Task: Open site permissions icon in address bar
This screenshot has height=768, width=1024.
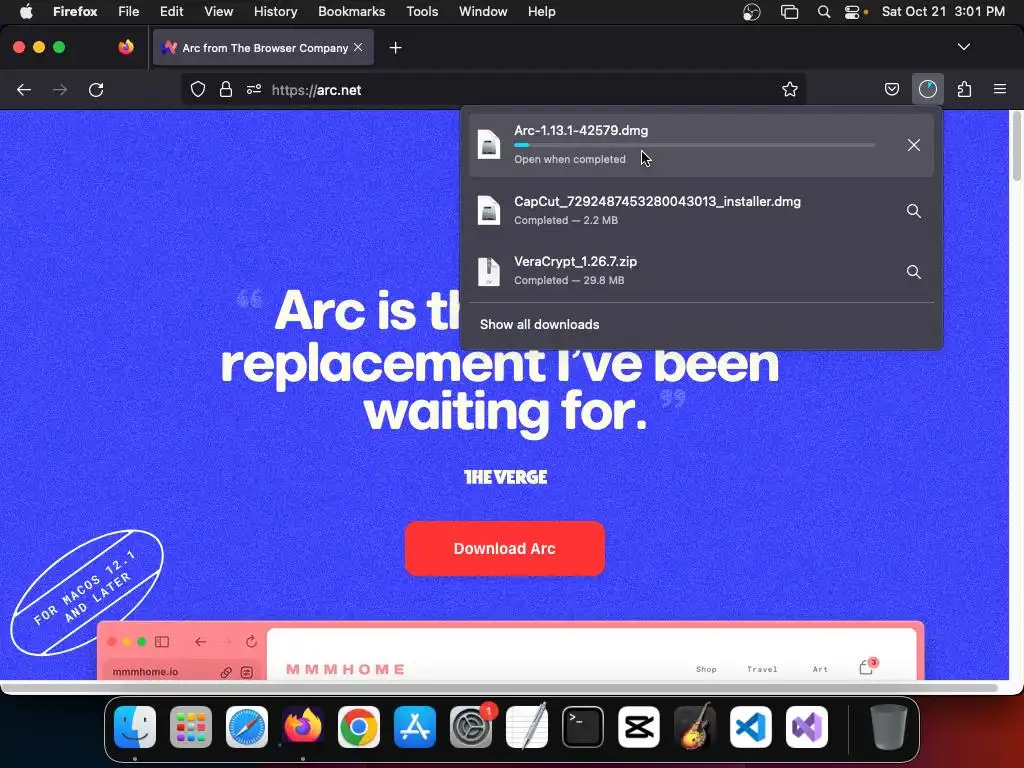Action: pyautogui.click(x=254, y=89)
